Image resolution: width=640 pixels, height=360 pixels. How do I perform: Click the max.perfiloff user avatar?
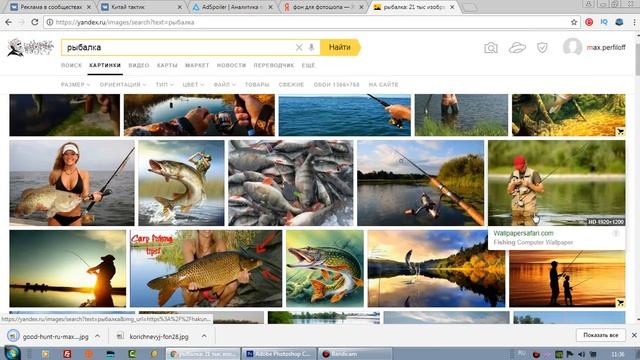(572, 47)
